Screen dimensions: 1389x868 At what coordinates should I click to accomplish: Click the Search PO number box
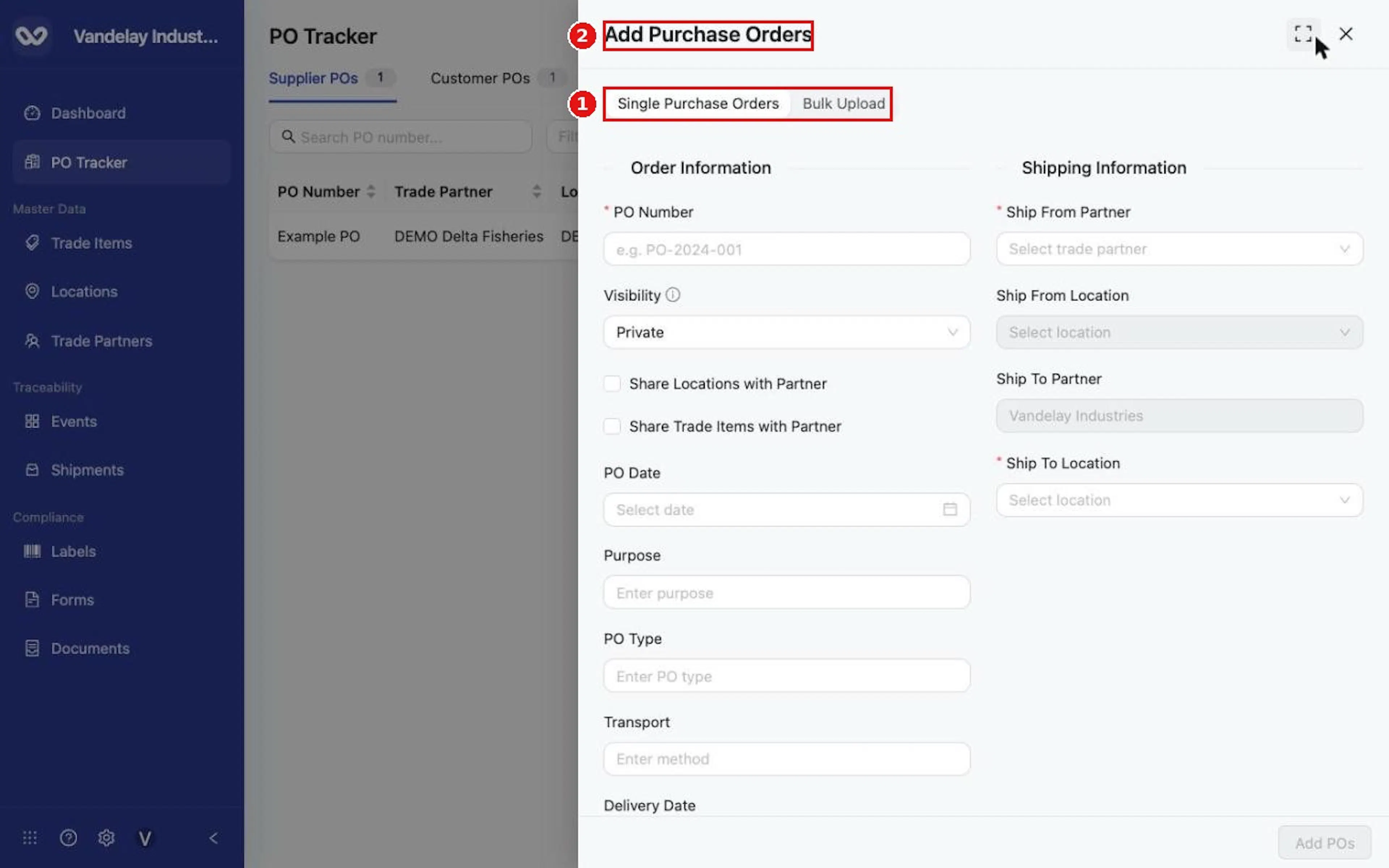pos(400,137)
